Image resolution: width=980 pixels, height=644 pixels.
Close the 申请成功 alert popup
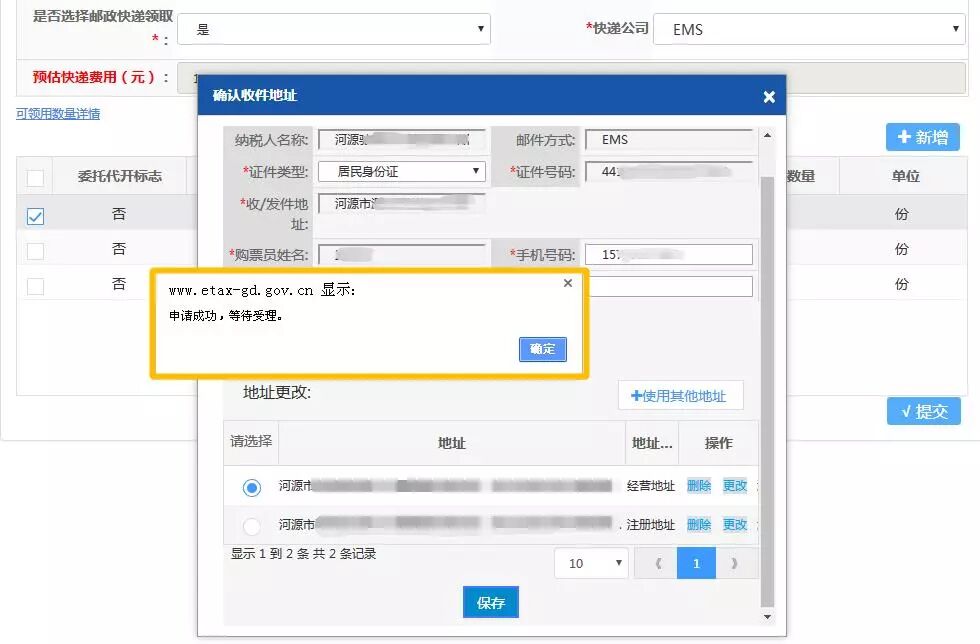coord(568,283)
